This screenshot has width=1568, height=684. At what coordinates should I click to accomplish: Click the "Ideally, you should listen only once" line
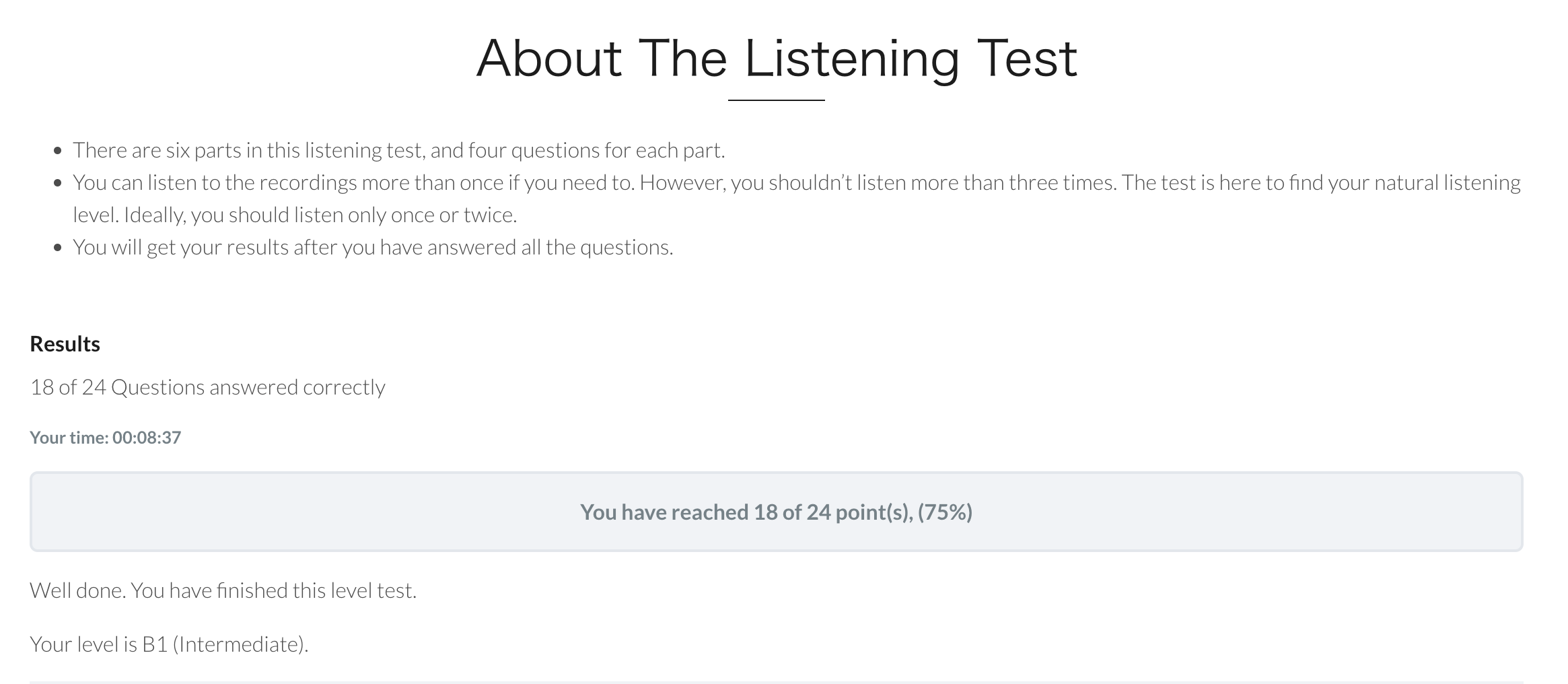pyautogui.click(x=295, y=215)
